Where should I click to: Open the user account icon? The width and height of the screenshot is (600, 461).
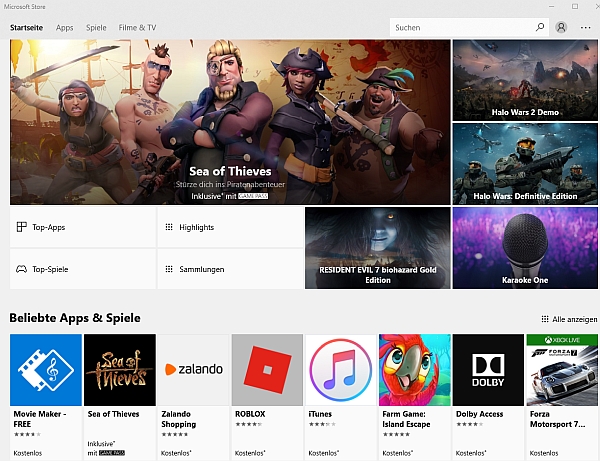[561, 27]
